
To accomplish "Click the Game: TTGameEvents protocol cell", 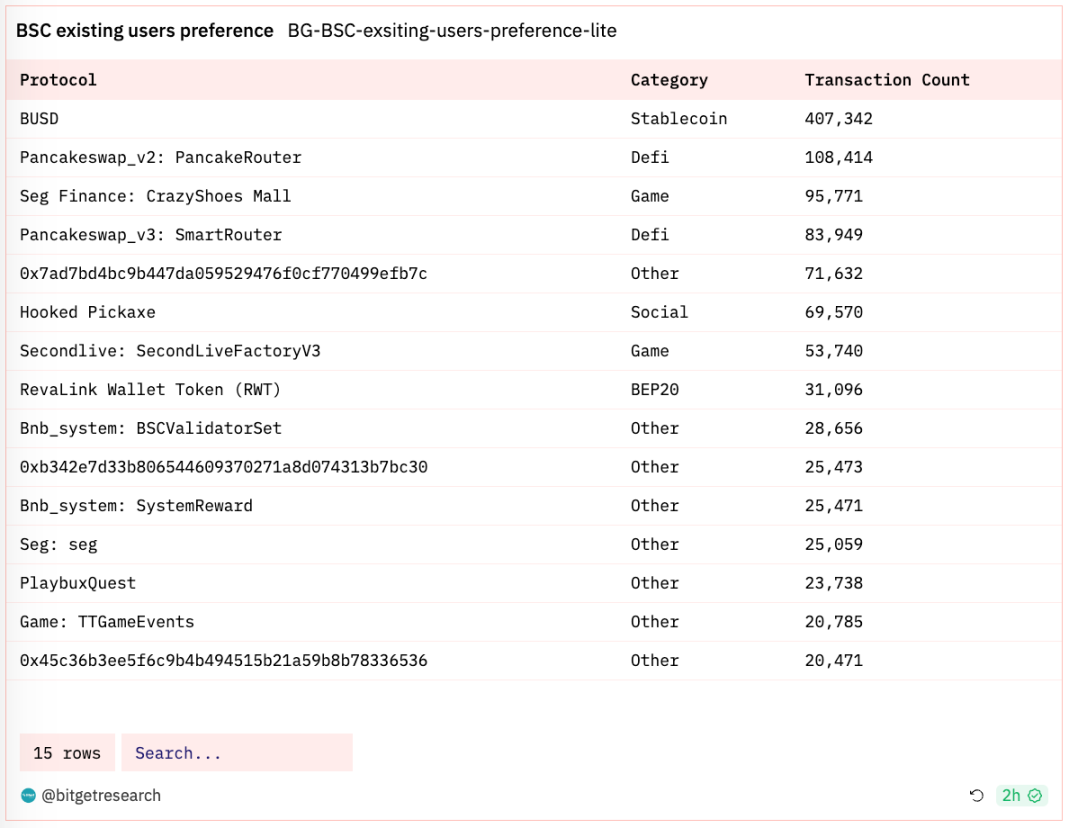I will (x=107, y=622).
